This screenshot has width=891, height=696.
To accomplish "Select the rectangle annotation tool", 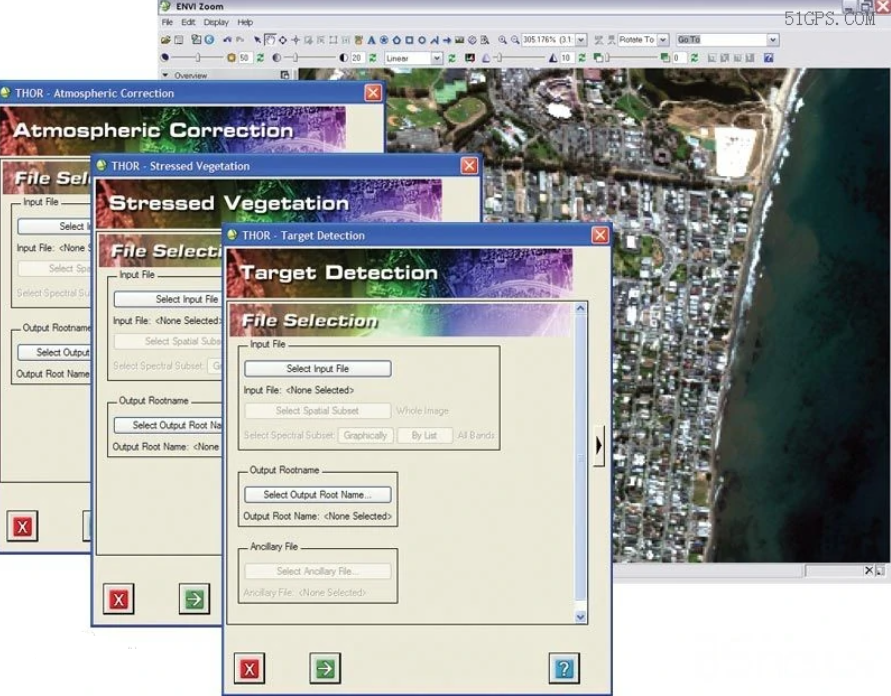I will click(x=410, y=40).
